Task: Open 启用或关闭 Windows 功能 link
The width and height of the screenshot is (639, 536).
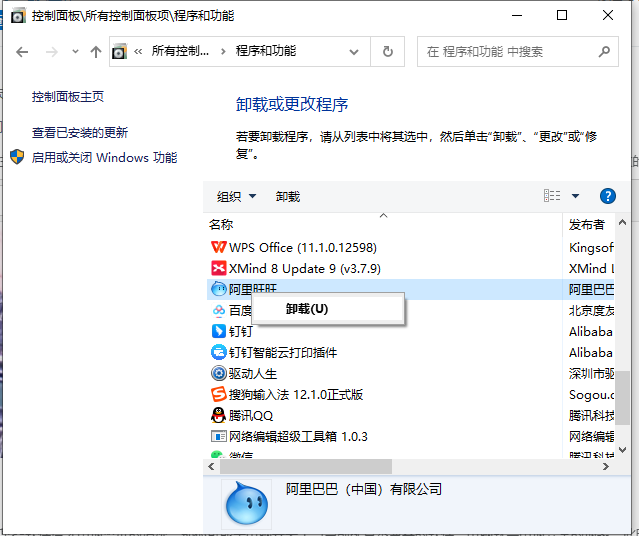Action: pos(104,157)
